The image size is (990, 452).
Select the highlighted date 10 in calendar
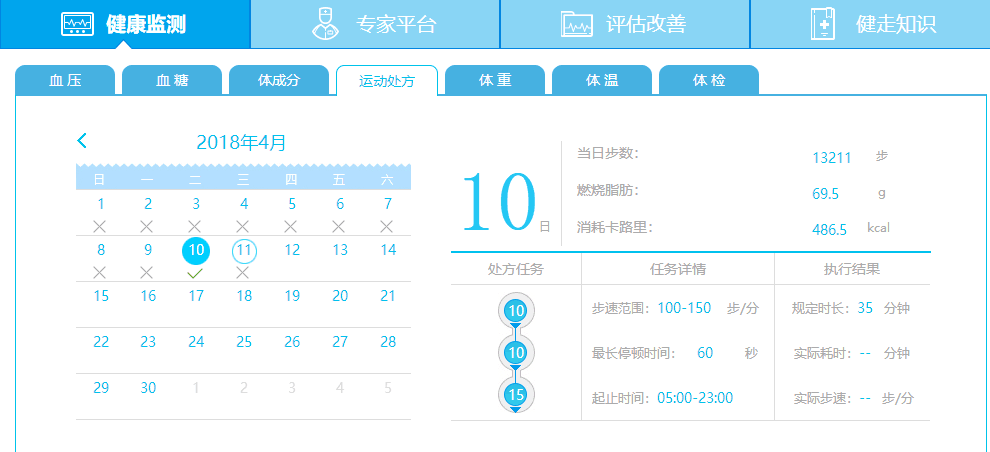[196, 251]
